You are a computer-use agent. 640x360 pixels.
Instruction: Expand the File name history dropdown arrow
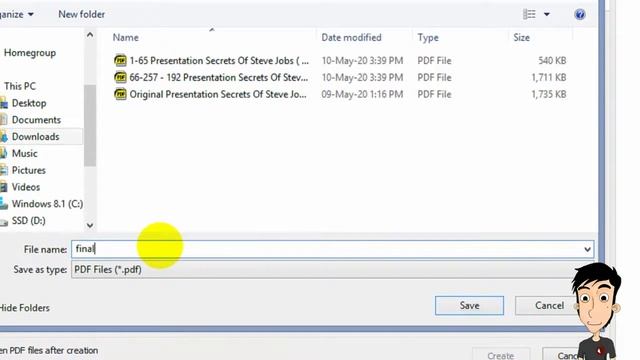(x=587, y=249)
